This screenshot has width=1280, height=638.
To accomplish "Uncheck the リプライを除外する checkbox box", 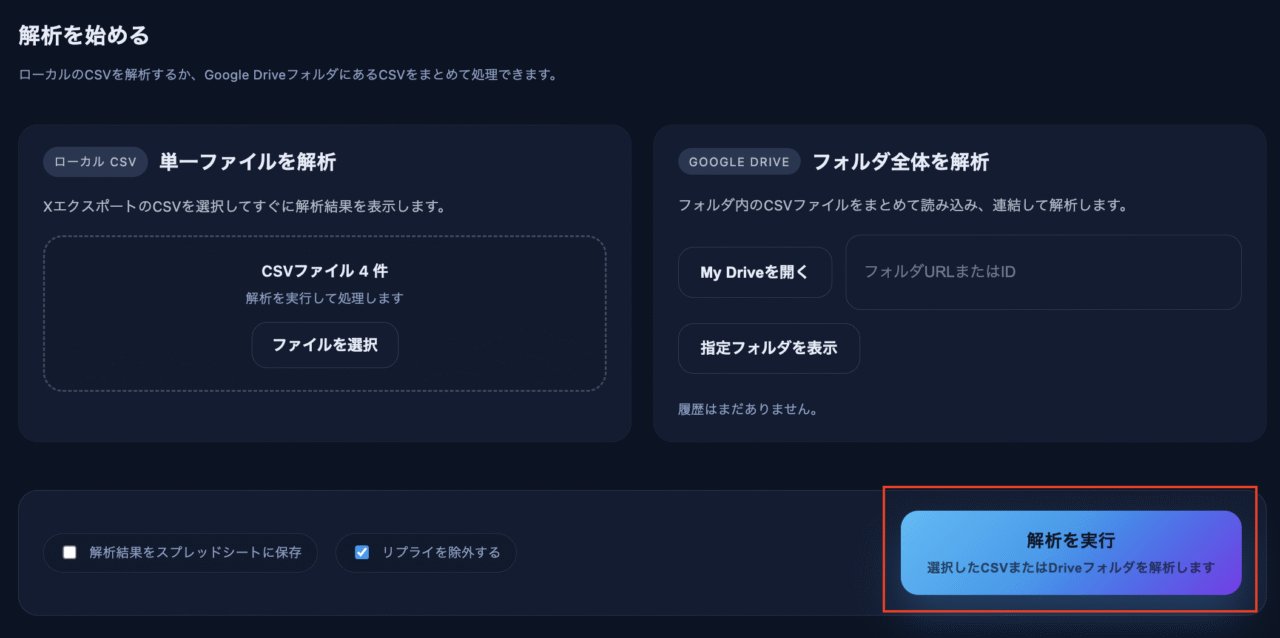I will [362, 552].
